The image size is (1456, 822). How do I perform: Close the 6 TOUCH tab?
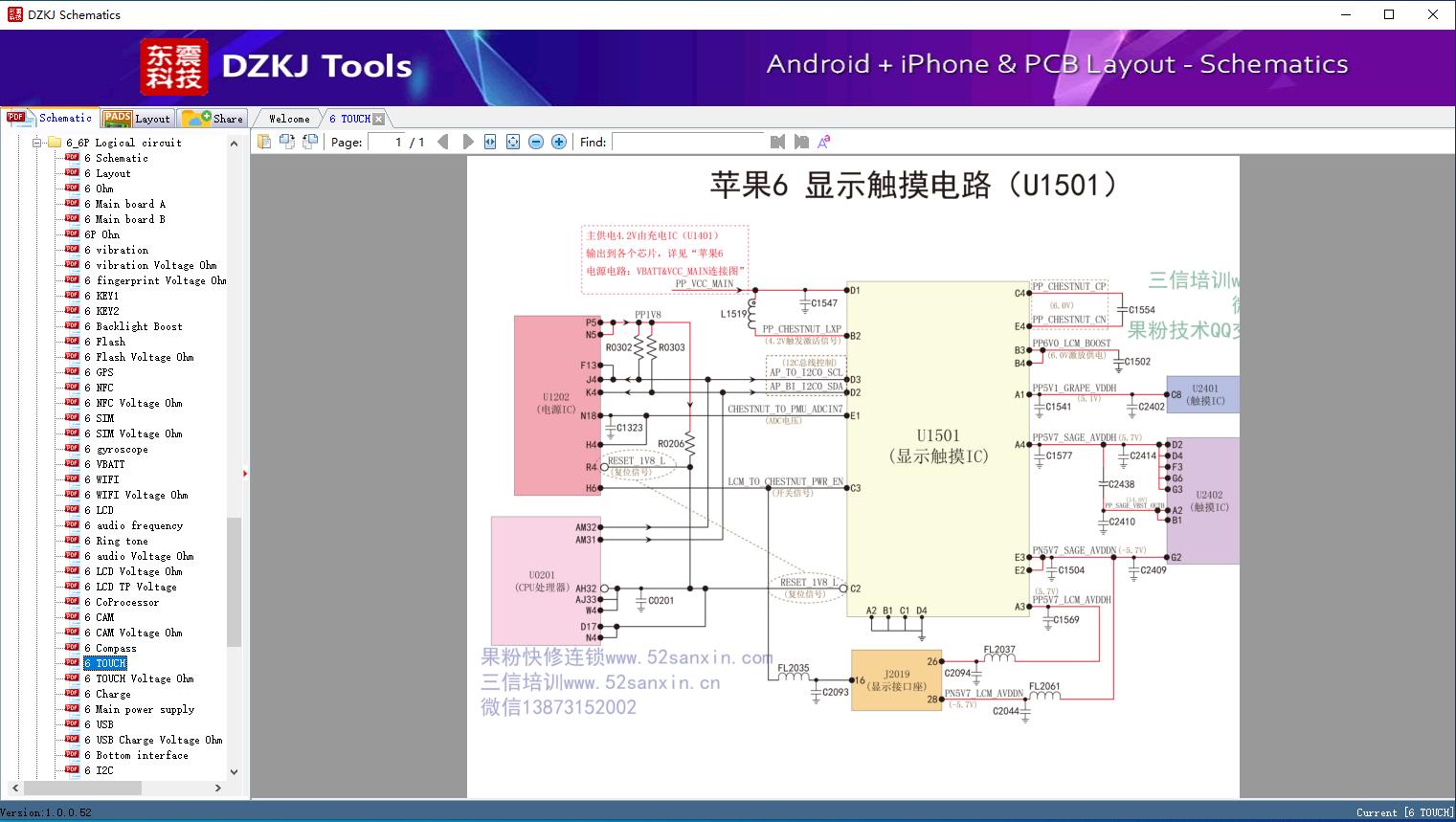(x=379, y=119)
